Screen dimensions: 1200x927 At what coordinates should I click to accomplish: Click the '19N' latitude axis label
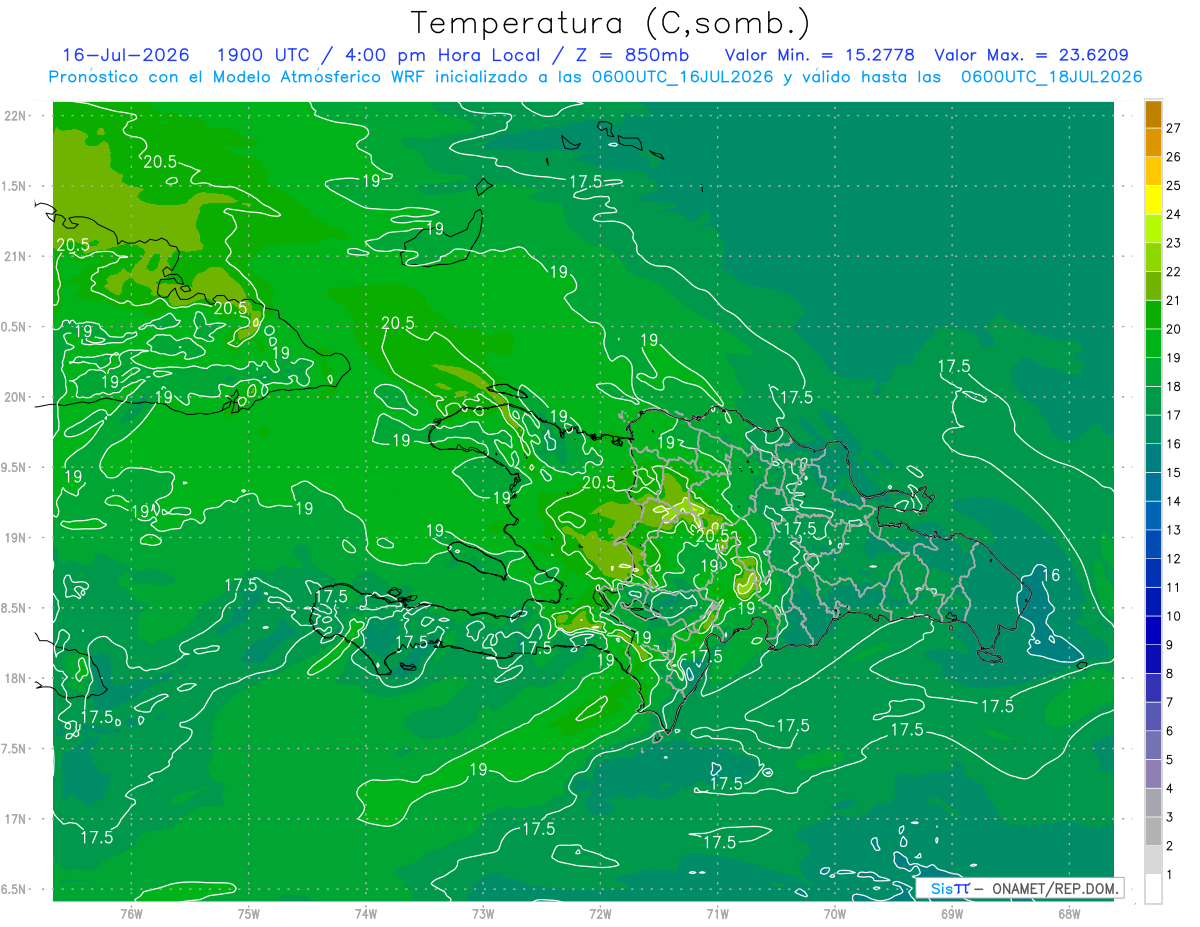[x=16, y=538]
